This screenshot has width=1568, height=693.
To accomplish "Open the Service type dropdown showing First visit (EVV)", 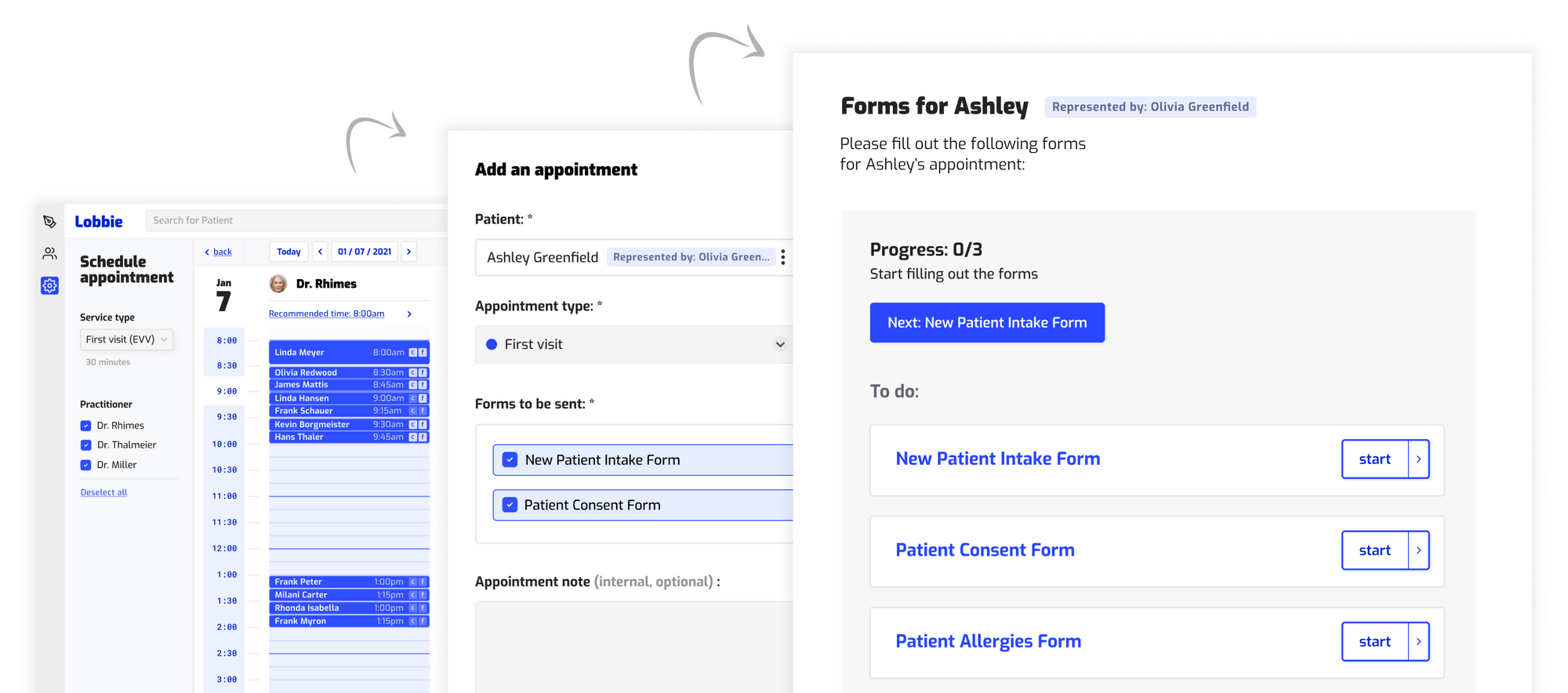I will tap(126, 339).
